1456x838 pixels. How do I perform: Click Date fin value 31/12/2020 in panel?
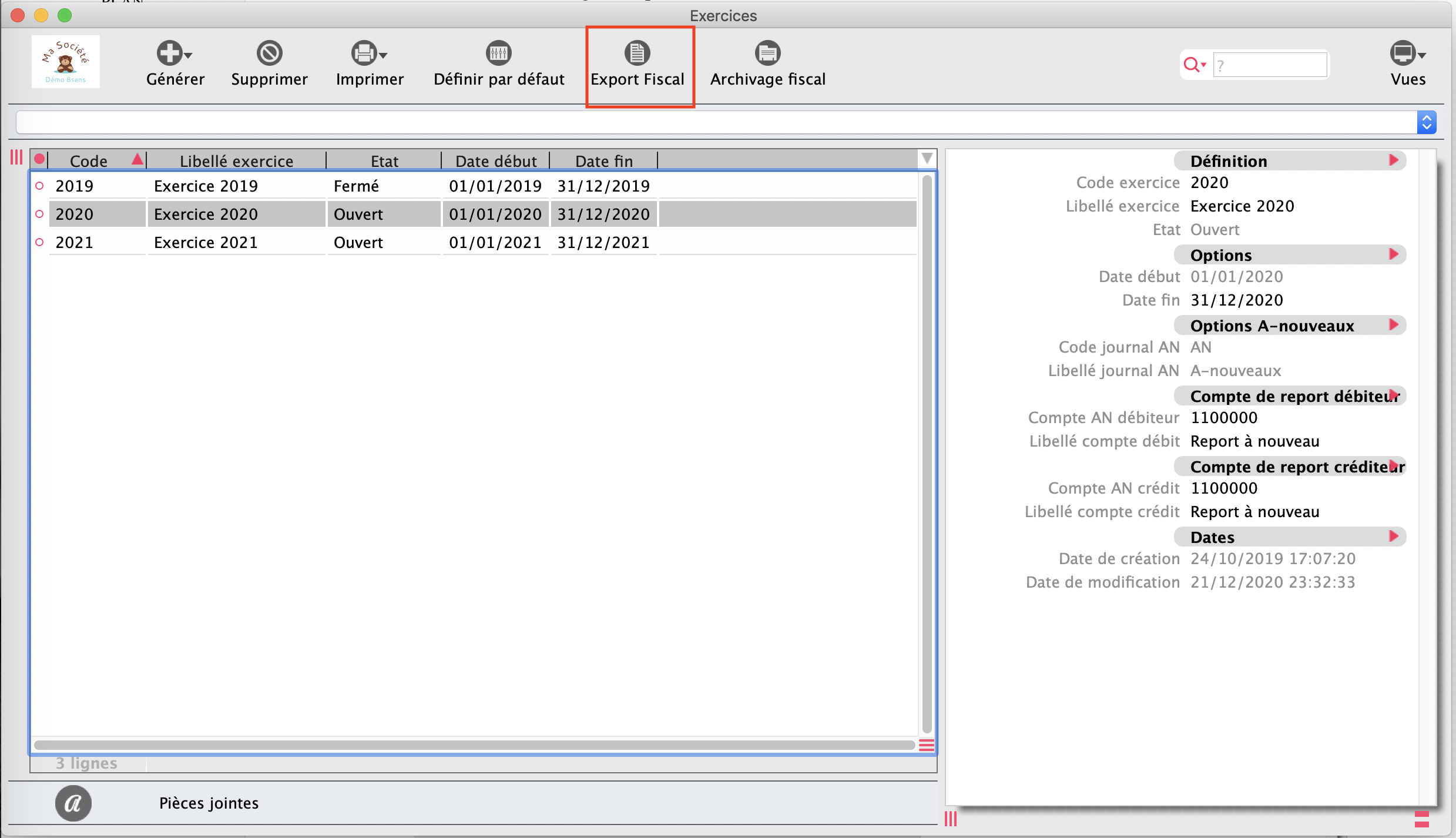tap(1237, 300)
